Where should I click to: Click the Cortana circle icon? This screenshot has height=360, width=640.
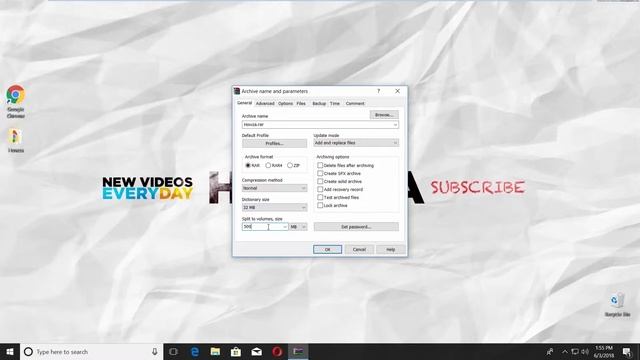[x=28, y=351]
